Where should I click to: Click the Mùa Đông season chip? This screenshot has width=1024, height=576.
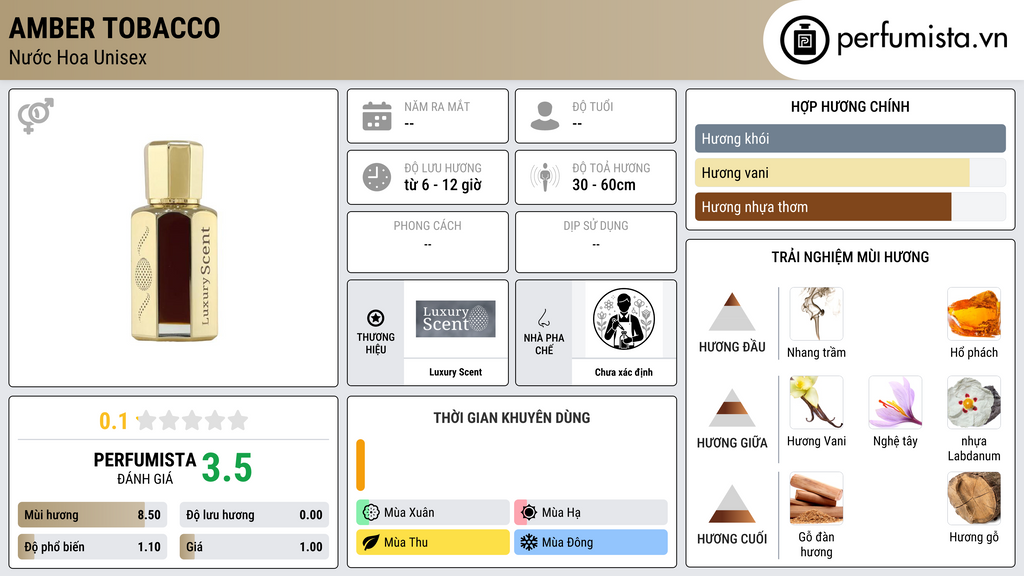click(x=591, y=542)
